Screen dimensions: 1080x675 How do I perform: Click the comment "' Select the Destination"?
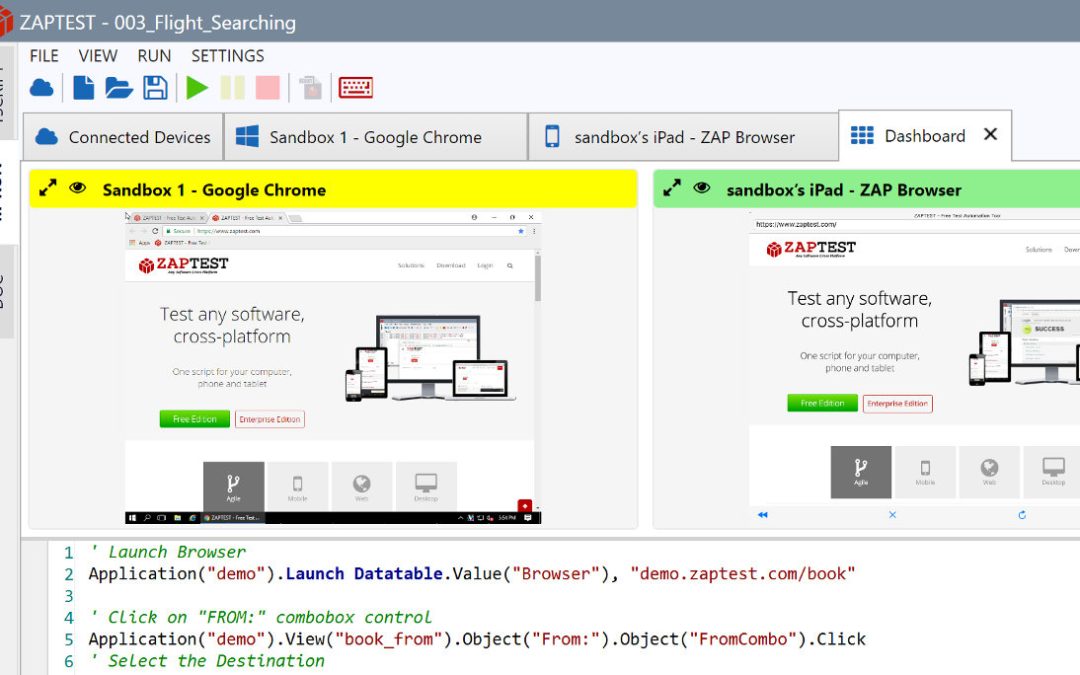click(x=207, y=661)
